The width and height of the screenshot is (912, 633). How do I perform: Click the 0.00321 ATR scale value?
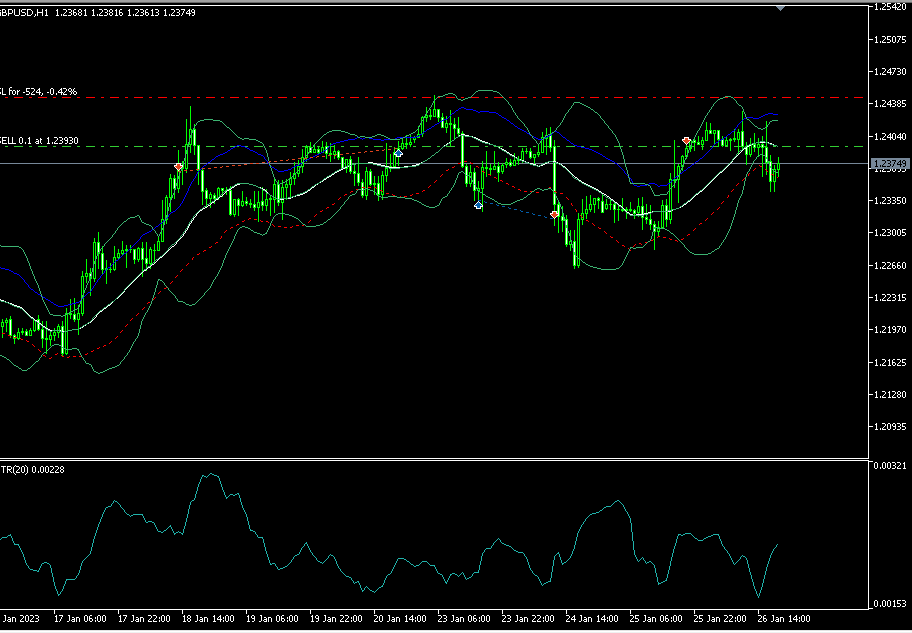click(889, 466)
